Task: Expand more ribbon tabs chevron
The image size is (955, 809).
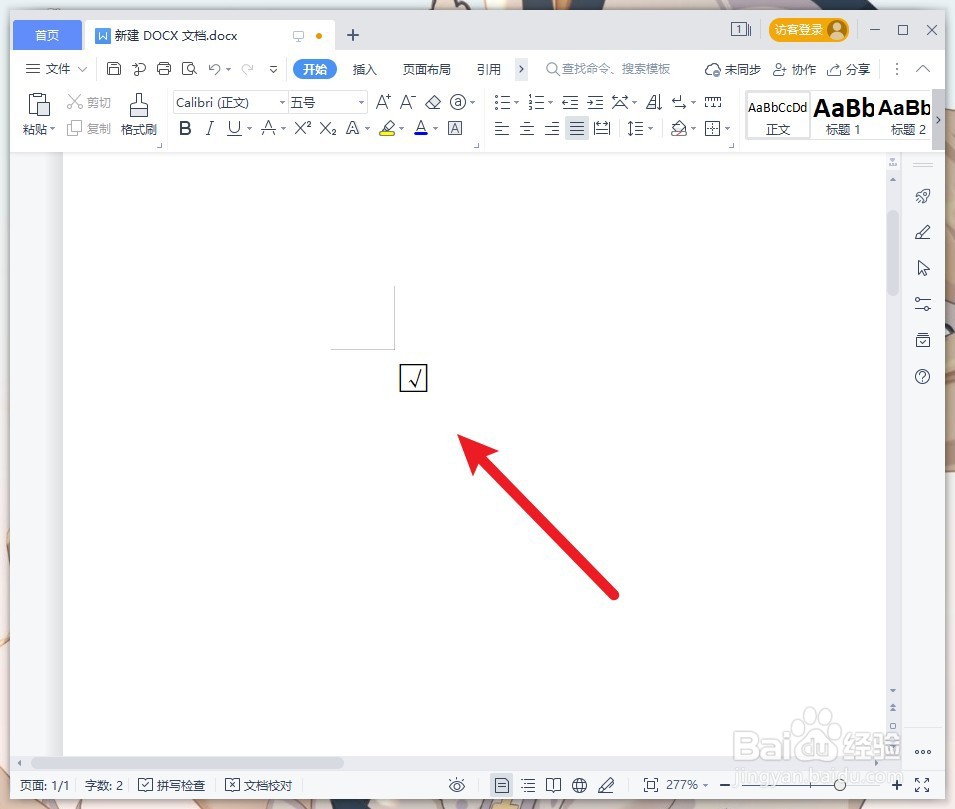Action: click(521, 69)
